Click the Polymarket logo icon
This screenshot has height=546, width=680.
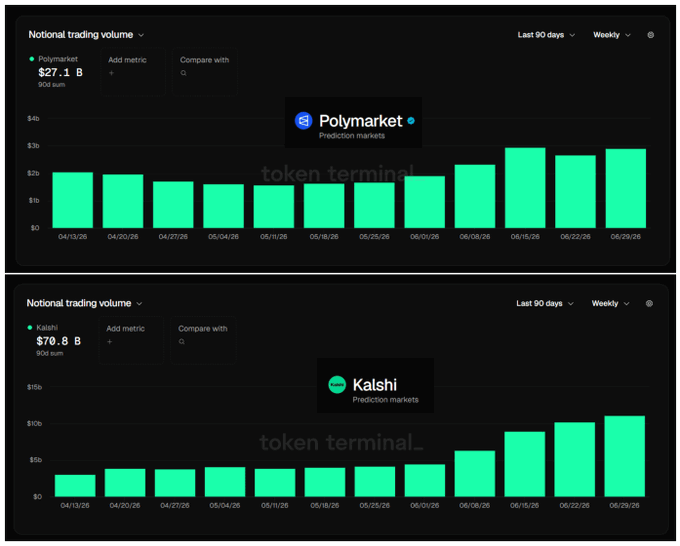pos(304,121)
